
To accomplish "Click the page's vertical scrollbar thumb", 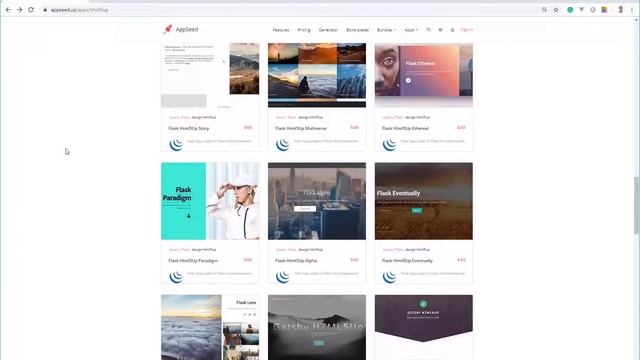I will [x=636, y=205].
